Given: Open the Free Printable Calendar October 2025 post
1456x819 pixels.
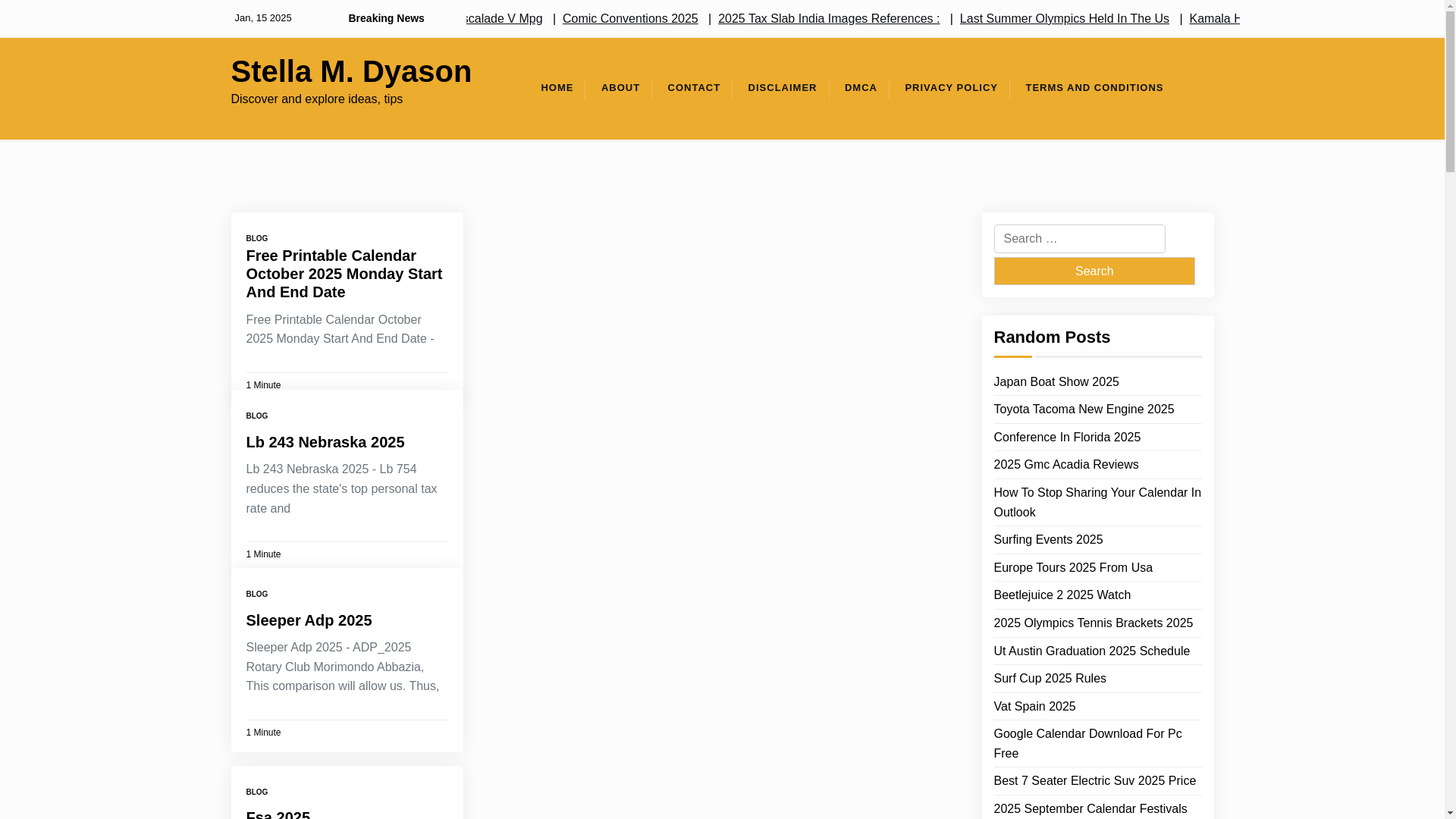Looking at the screenshot, I should pyautogui.click(x=344, y=274).
